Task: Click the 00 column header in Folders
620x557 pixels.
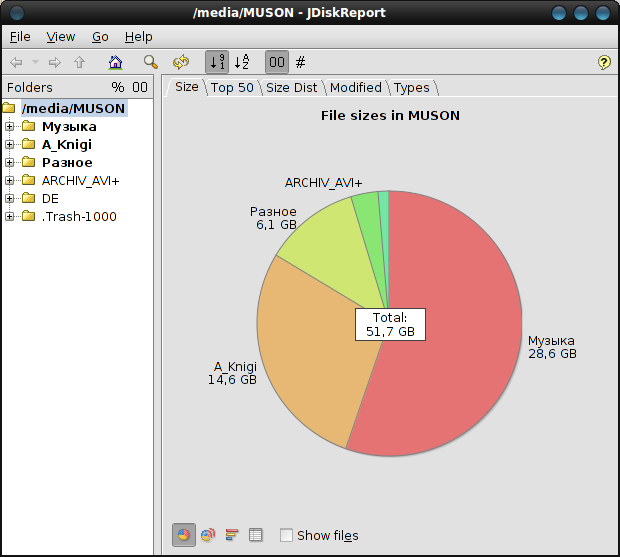Action: pyautogui.click(x=140, y=87)
